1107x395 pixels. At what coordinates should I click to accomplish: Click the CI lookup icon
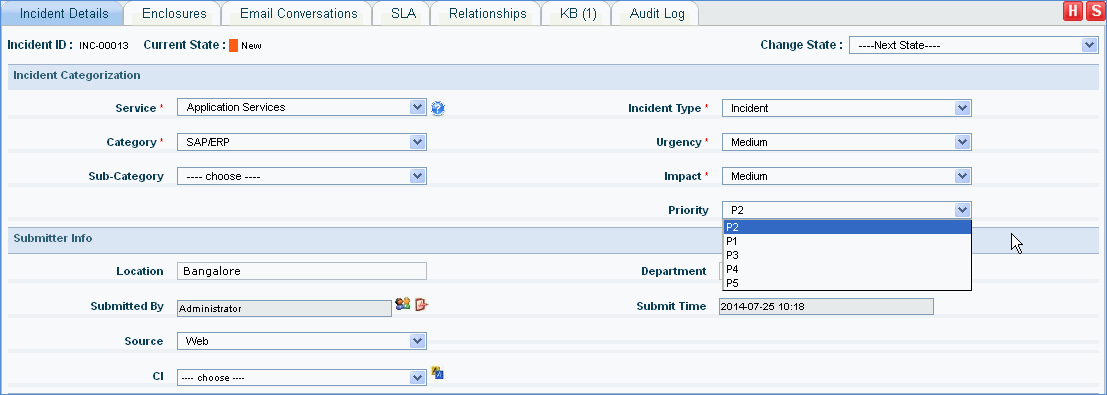point(437,372)
